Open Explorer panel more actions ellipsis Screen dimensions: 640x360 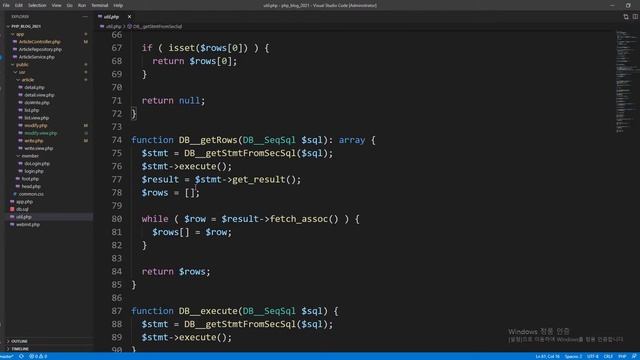[x=85, y=17]
